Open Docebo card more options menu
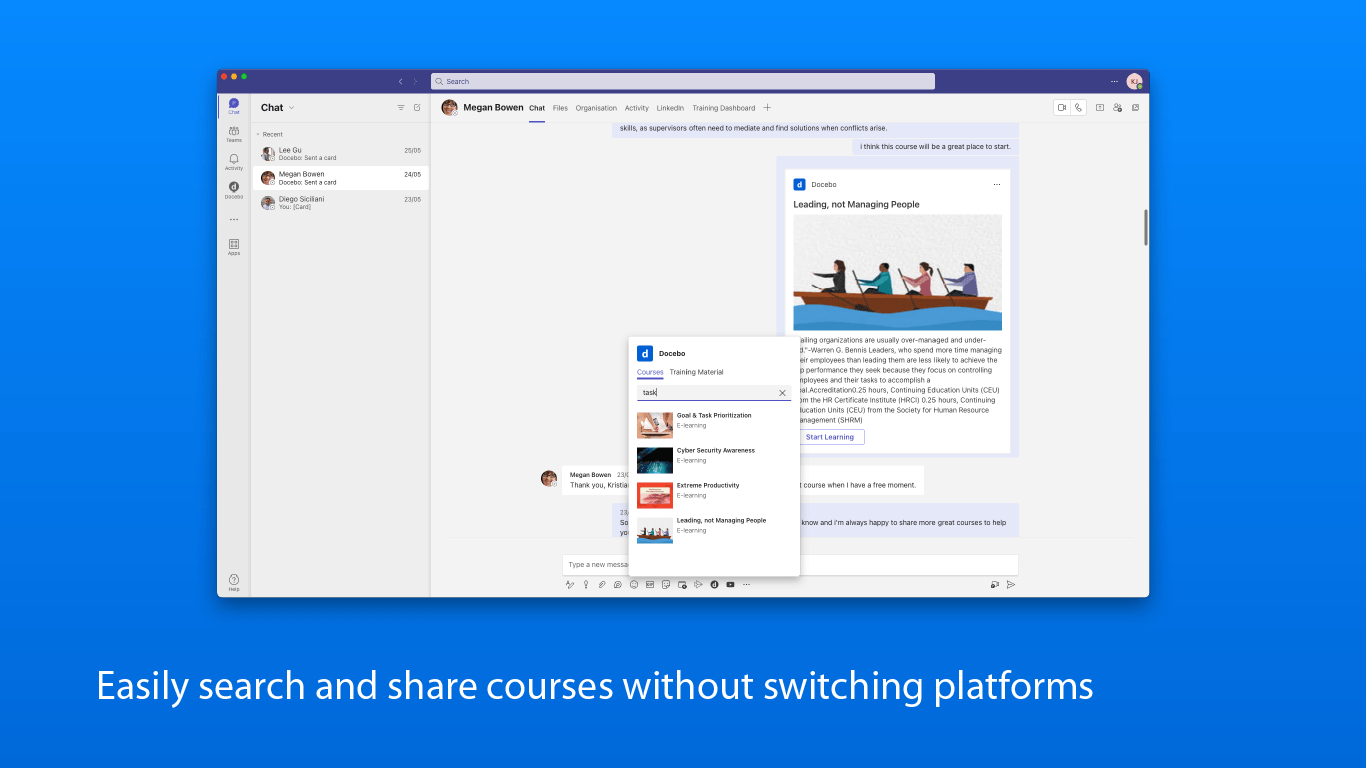The width and height of the screenshot is (1366, 768). [x=996, y=184]
